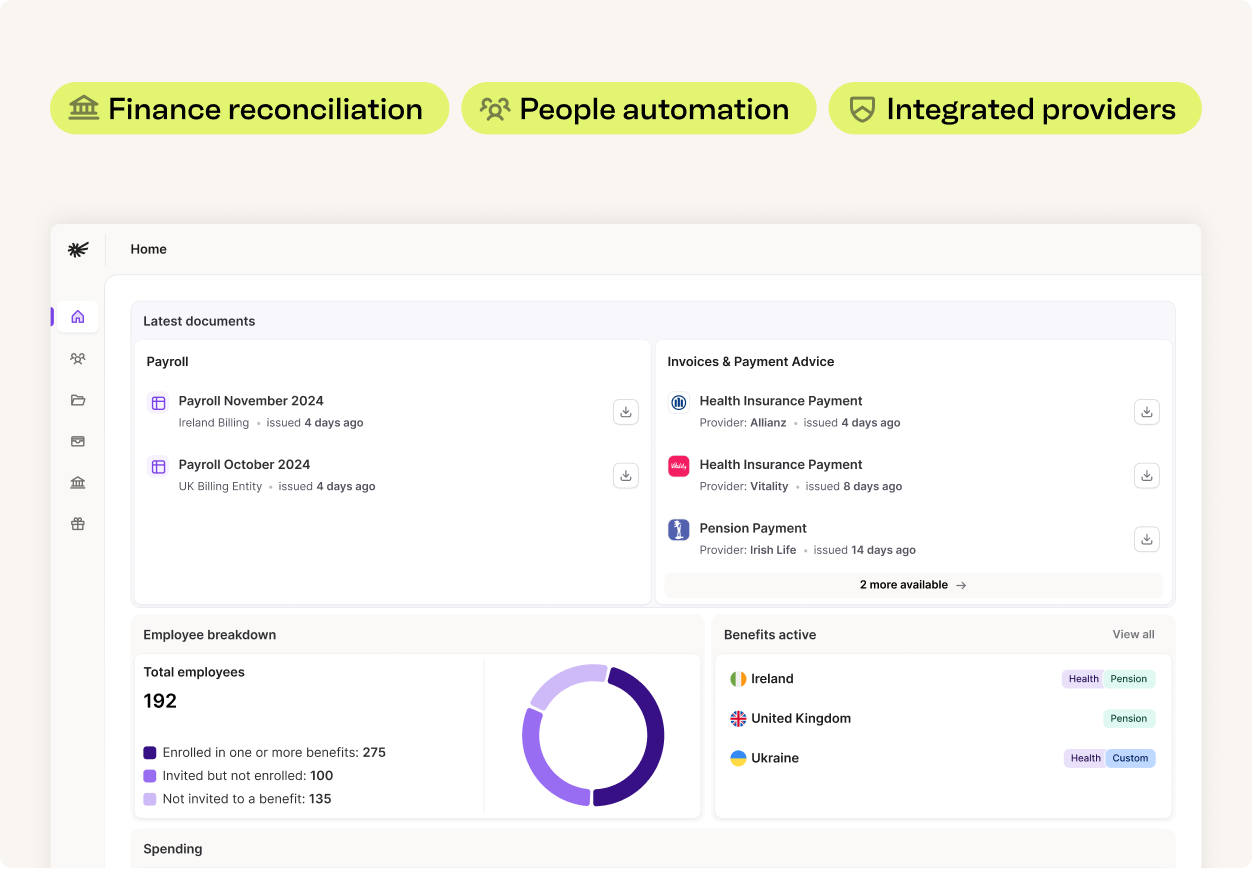Click the Payroll November 2024 sheet icon

pyautogui.click(x=158, y=403)
